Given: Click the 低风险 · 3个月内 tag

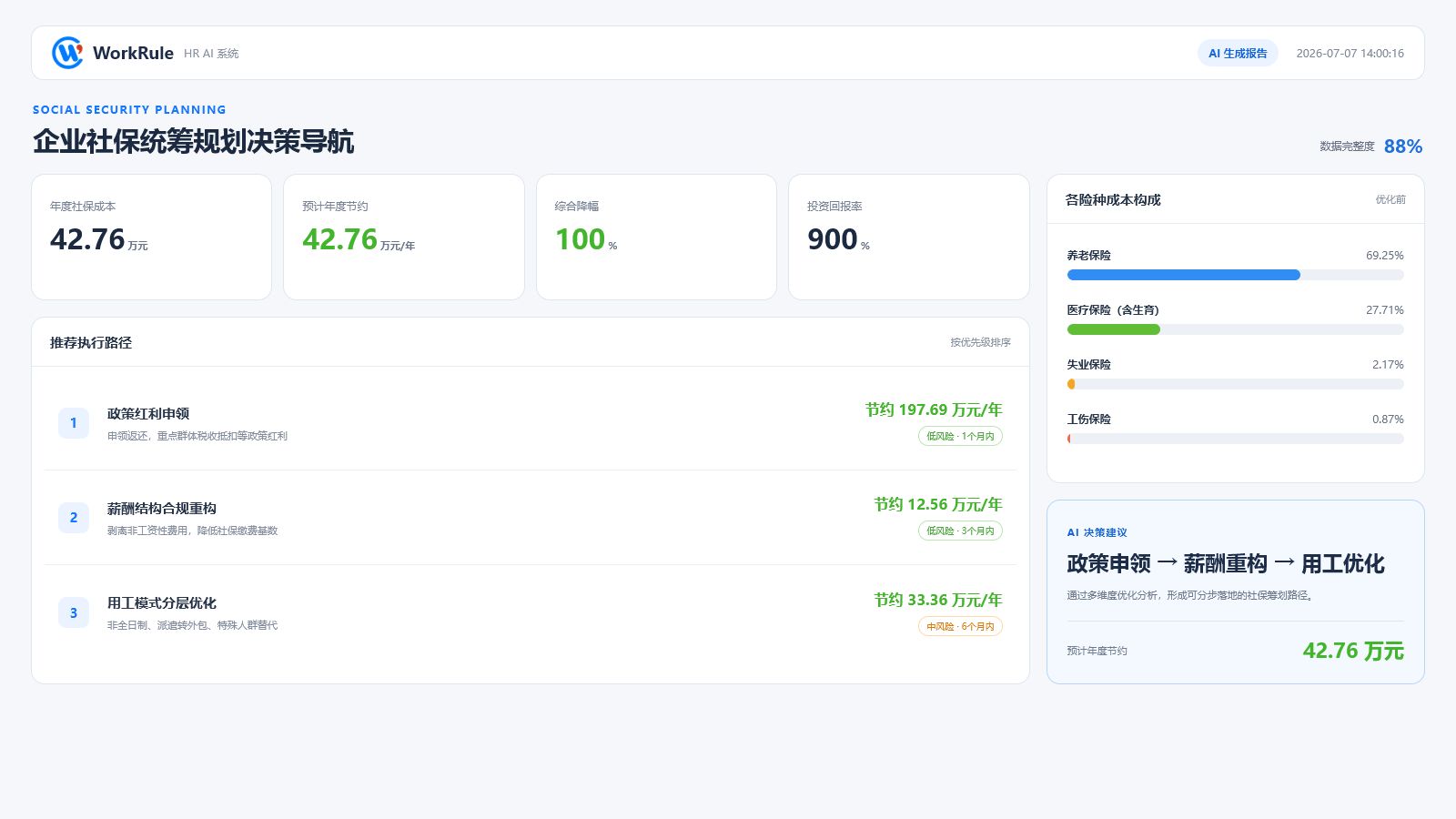Looking at the screenshot, I should (x=960, y=531).
